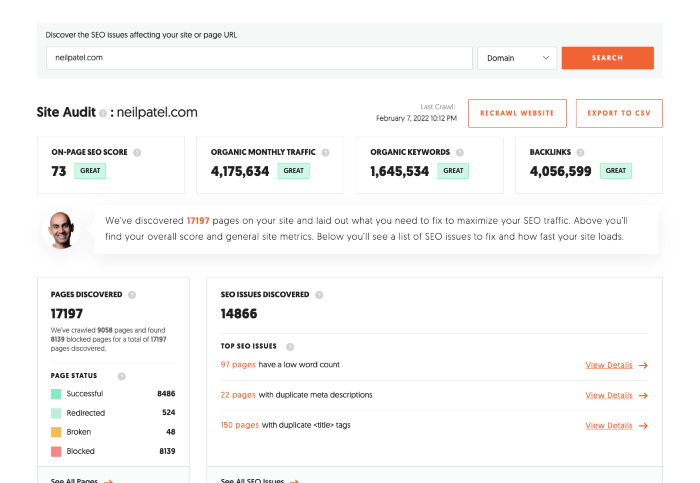The width and height of the screenshot is (700, 483).
Task: Click the Blocked count 8139
Action: 167,451
